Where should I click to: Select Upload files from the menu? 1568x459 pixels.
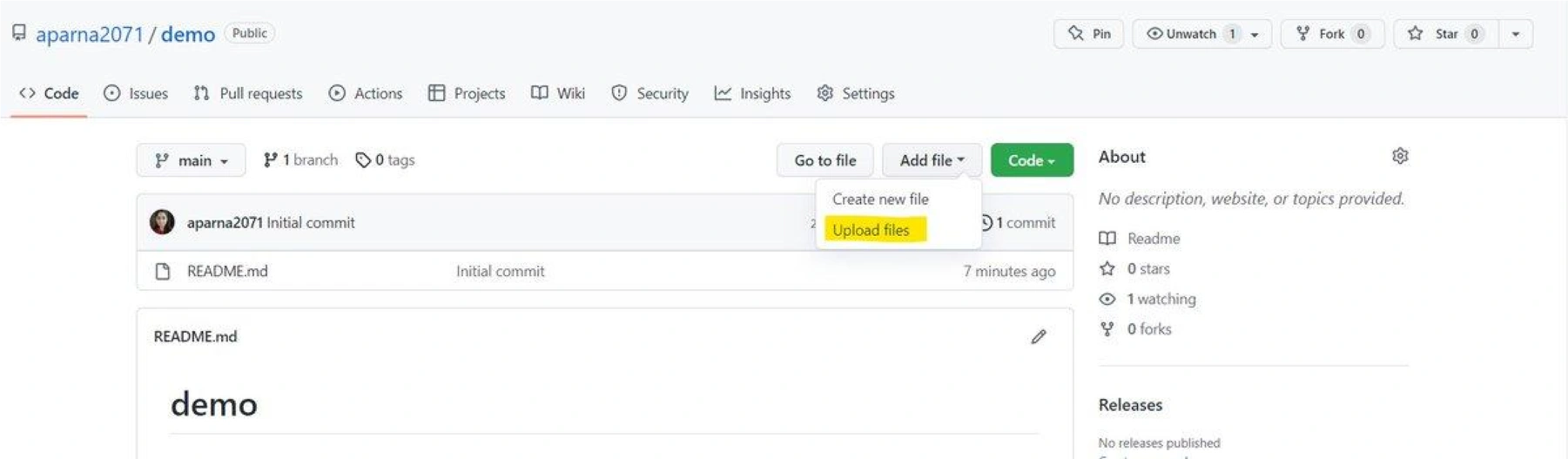pos(871,230)
